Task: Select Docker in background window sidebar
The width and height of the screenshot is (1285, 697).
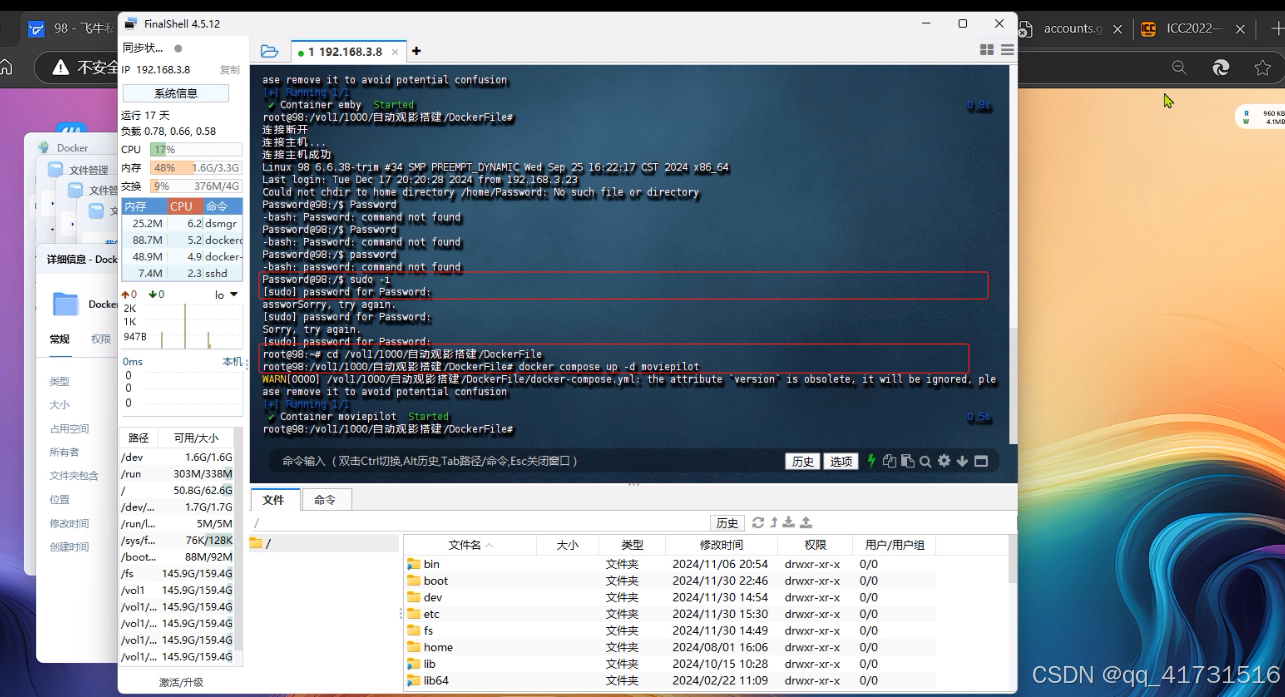Action: point(72,148)
